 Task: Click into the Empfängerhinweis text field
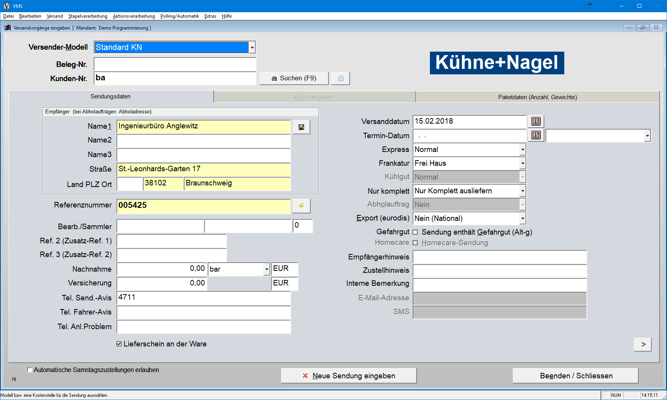pyautogui.click(x=499, y=258)
